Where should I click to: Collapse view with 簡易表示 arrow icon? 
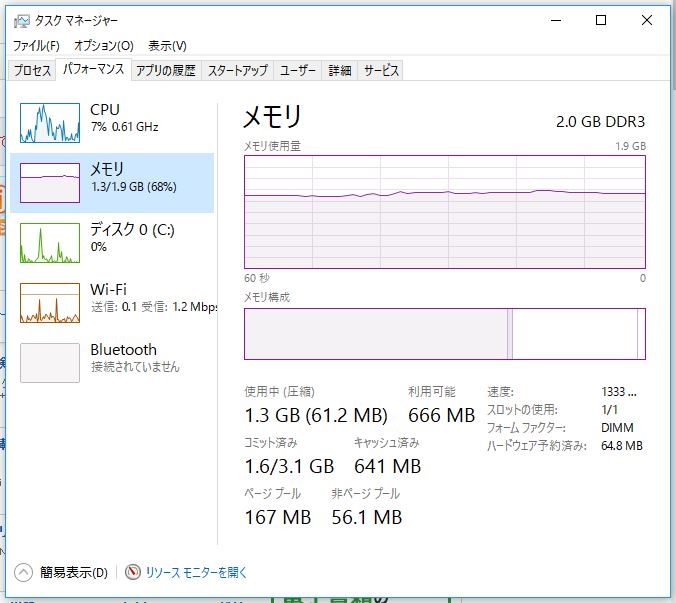click(24, 573)
